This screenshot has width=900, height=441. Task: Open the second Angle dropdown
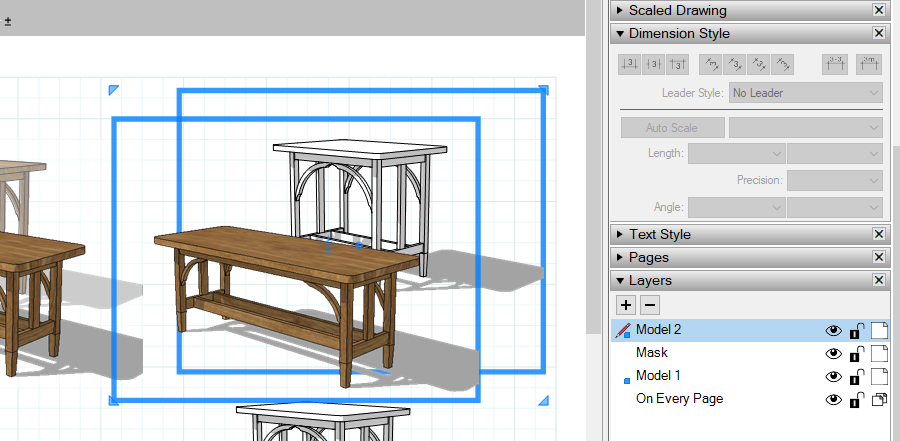click(x=835, y=207)
